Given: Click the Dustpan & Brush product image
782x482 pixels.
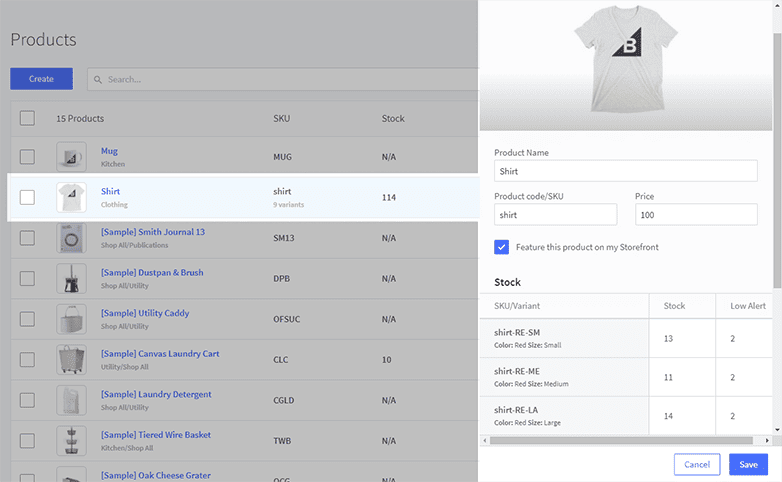Looking at the screenshot, I should (x=71, y=279).
